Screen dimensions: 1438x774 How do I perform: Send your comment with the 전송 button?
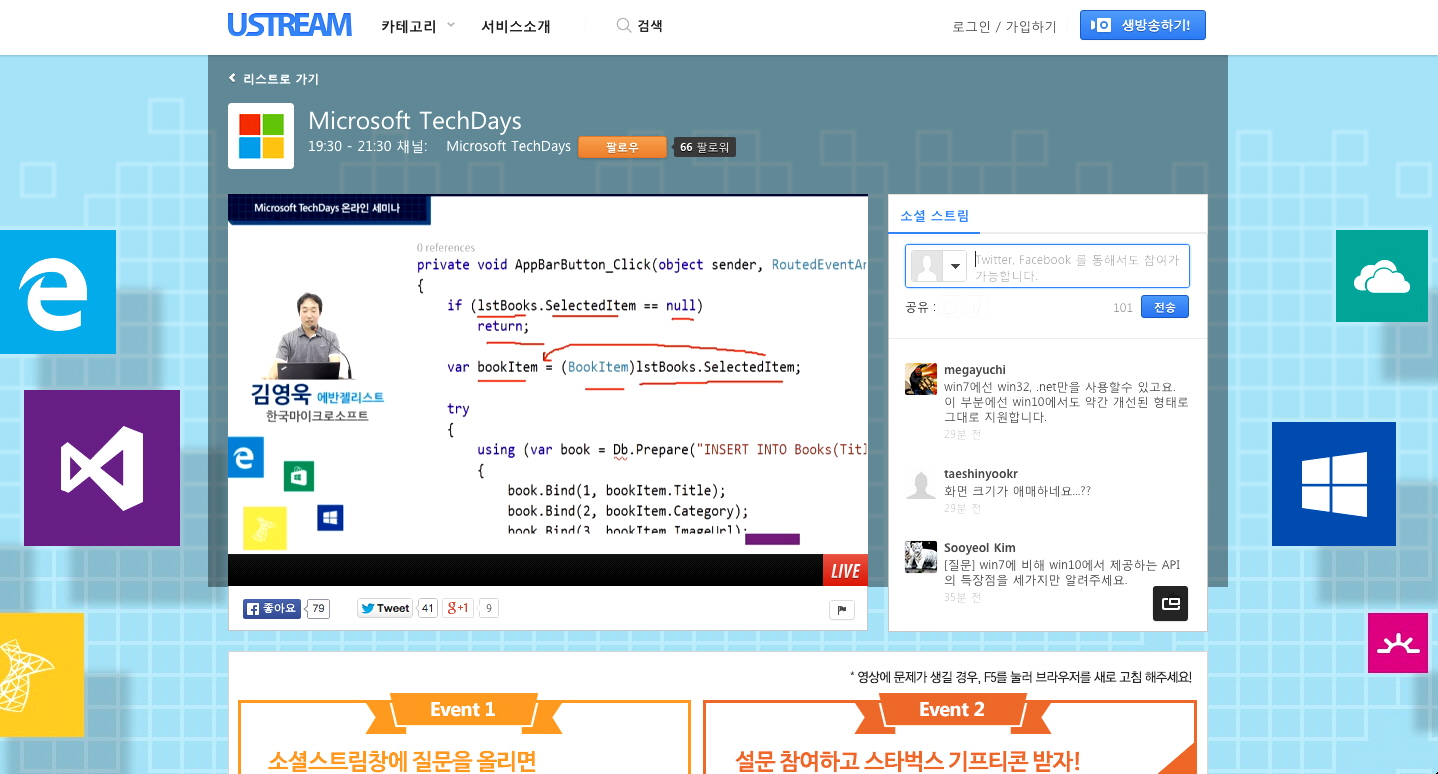click(x=1163, y=307)
